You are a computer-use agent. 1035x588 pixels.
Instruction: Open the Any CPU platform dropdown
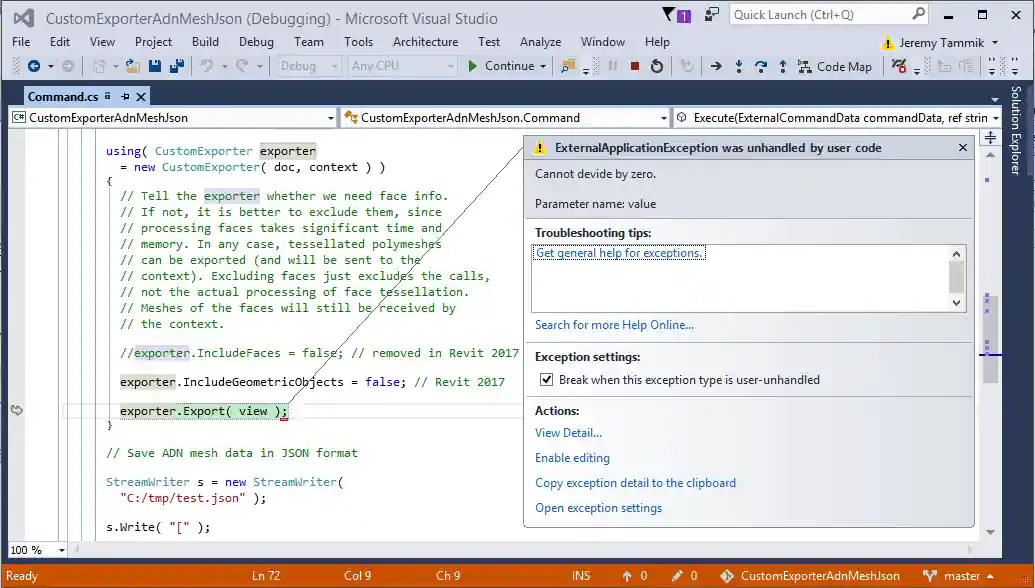451,66
